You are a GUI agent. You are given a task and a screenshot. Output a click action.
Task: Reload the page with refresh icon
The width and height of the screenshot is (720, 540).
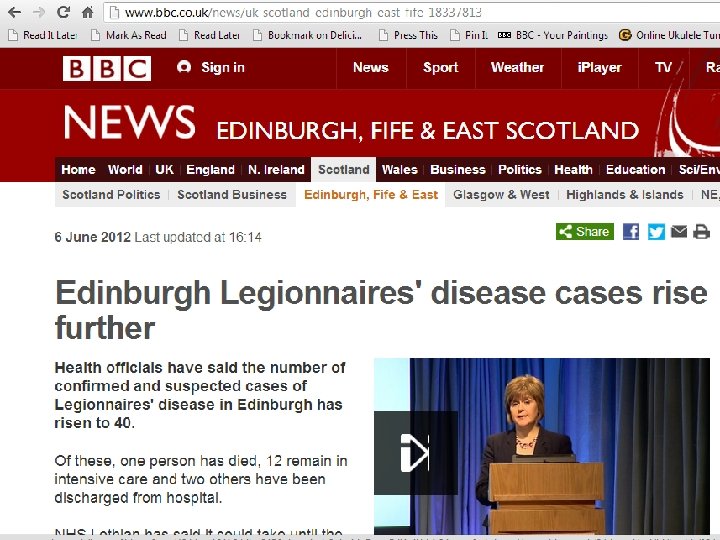63,12
